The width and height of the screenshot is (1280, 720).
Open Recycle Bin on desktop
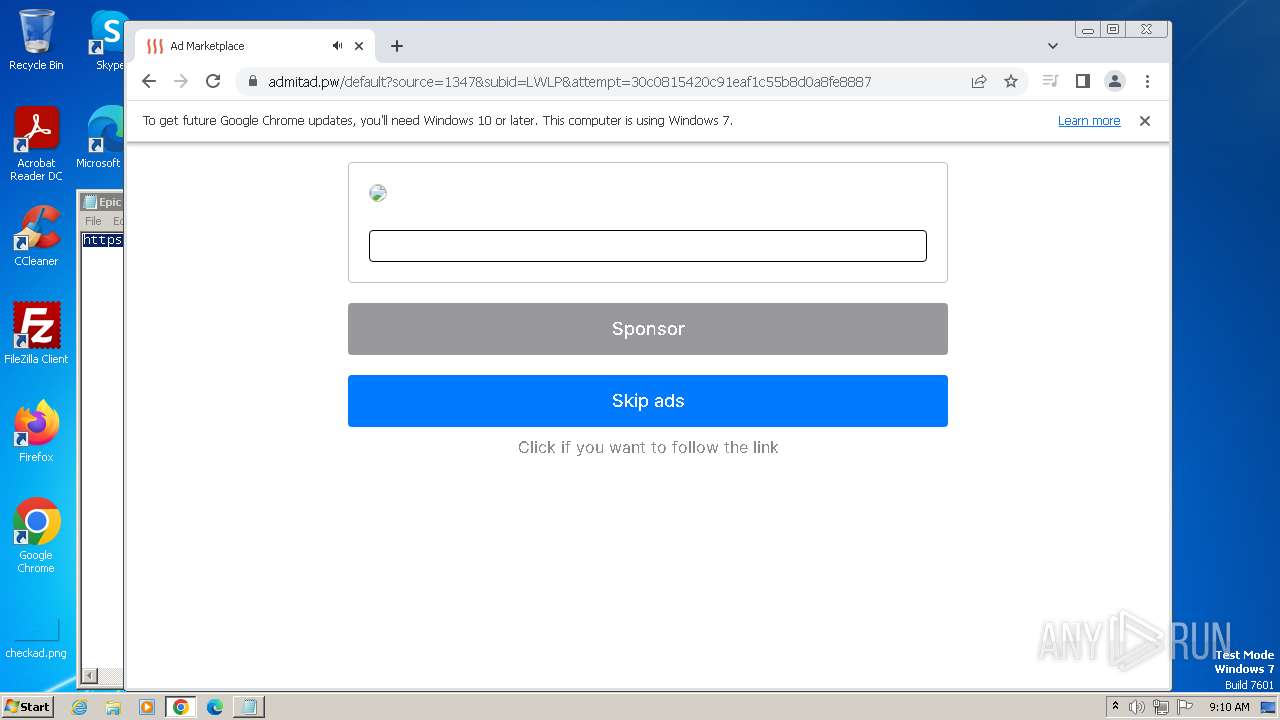[x=36, y=40]
